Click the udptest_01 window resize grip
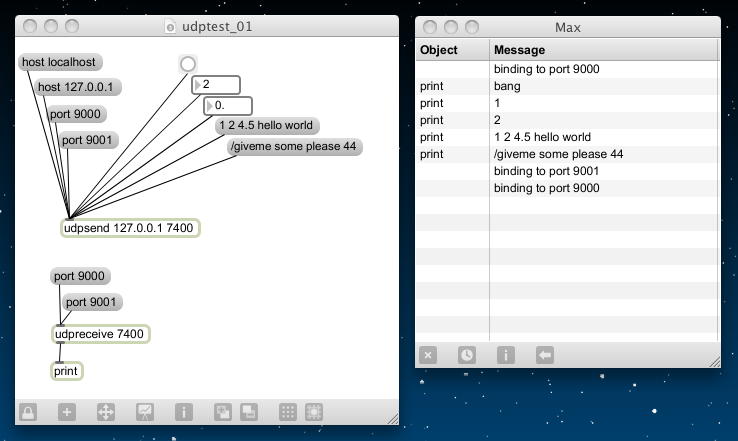This screenshot has height=441, width=738. tap(393, 419)
